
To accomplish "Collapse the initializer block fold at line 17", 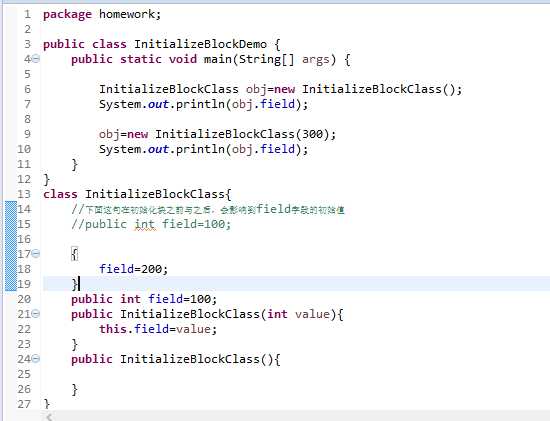I will tap(36, 253).
